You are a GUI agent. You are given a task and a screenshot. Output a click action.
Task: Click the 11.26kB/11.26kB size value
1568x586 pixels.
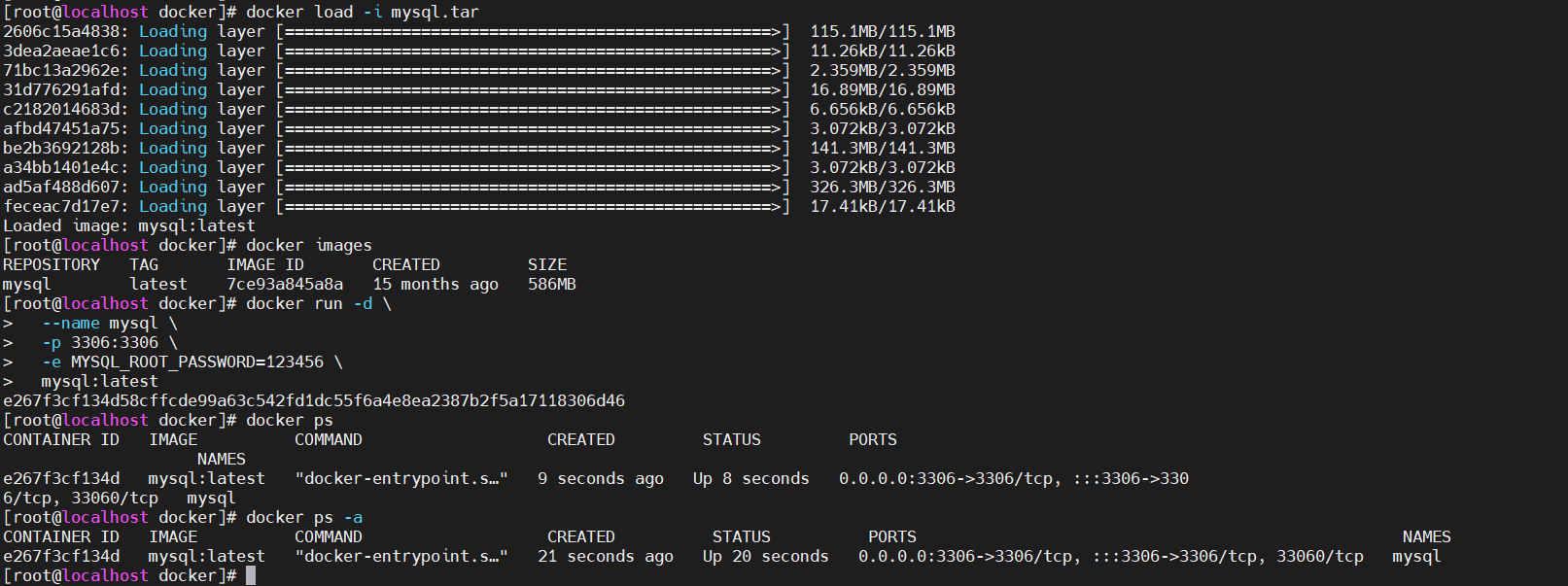point(883,51)
